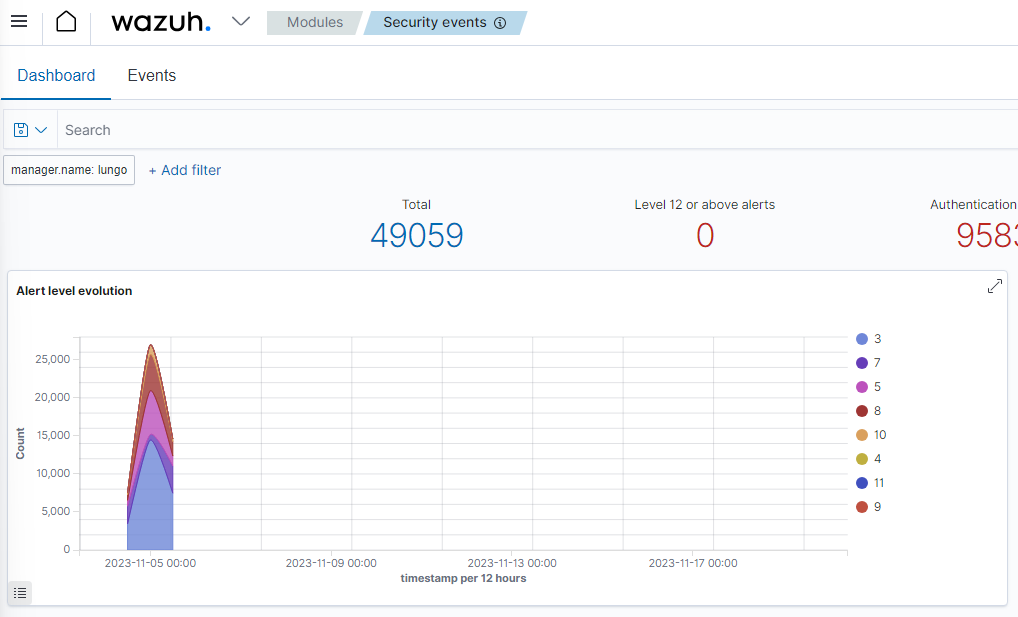Click the home icon in the header
Viewport: 1018px width, 617px height.
tap(66, 21)
